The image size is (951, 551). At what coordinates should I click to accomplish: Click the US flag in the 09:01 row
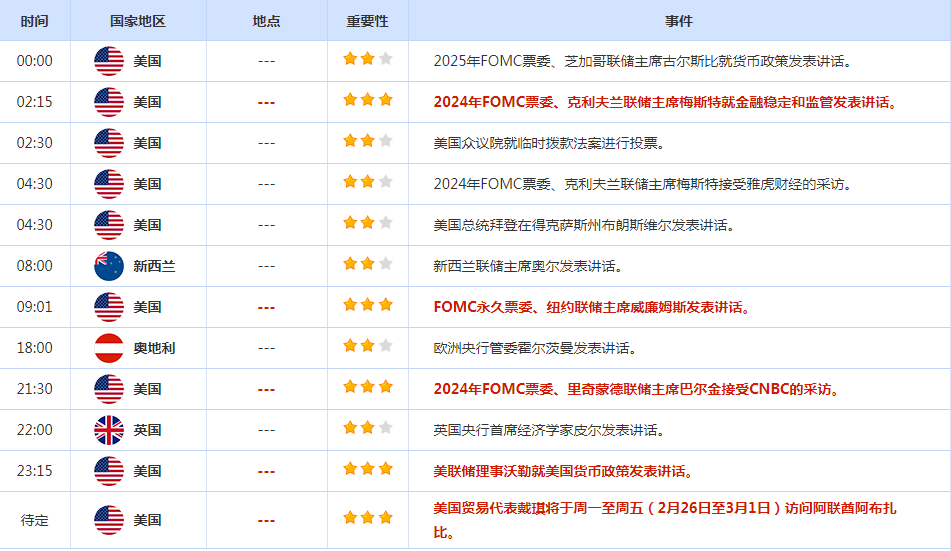click(109, 307)
